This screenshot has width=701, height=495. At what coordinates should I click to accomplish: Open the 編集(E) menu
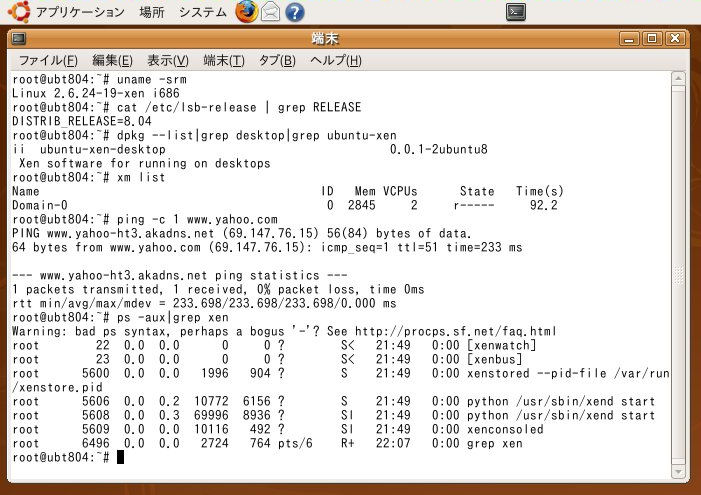click(x=112, y=60)
